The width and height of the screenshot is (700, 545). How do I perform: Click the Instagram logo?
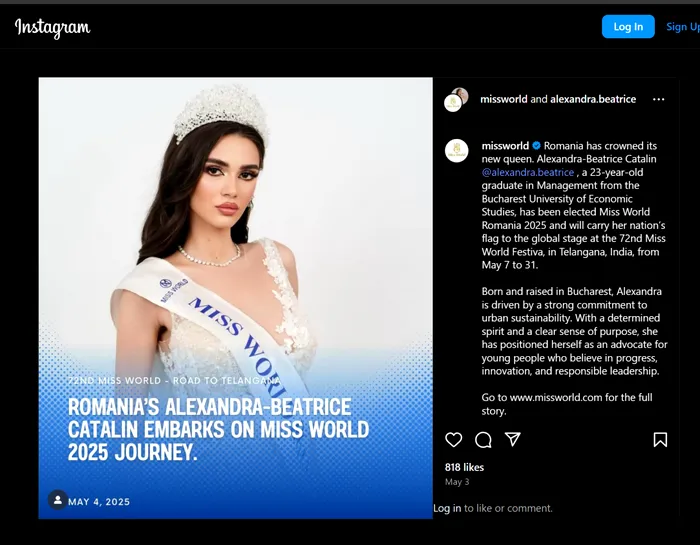(52, 28)
